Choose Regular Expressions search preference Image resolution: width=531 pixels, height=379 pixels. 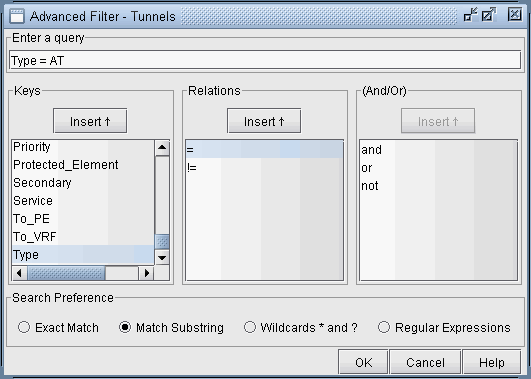click(444, 328)
